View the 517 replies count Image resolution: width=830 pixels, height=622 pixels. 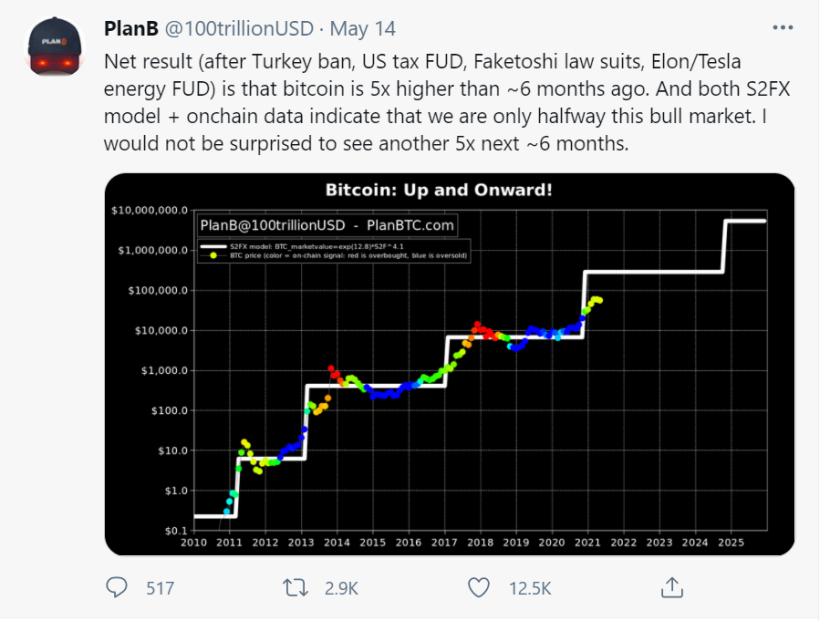160,588
